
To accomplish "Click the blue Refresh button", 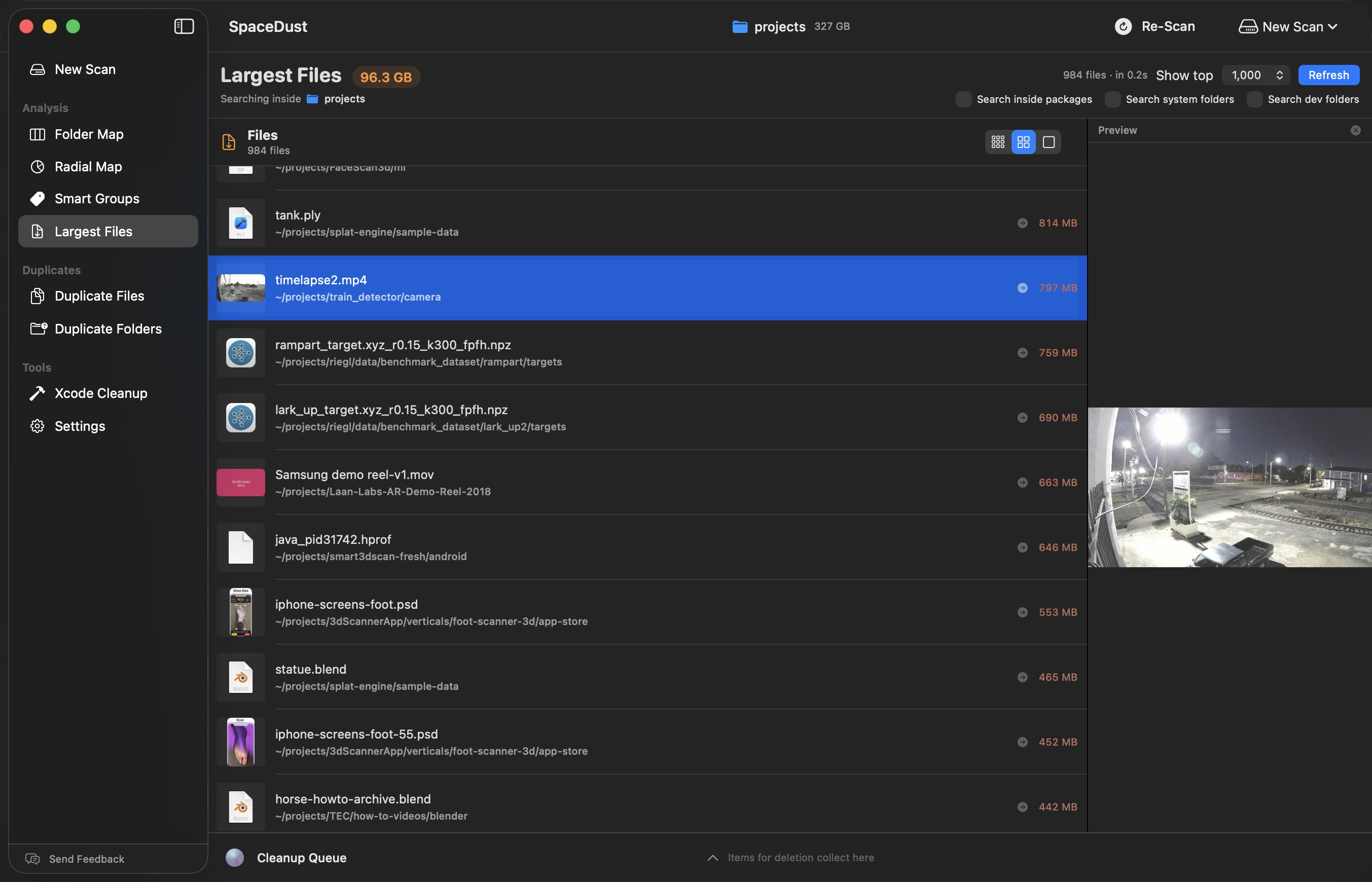I will pyautogui.click(x=1328, y=75).
